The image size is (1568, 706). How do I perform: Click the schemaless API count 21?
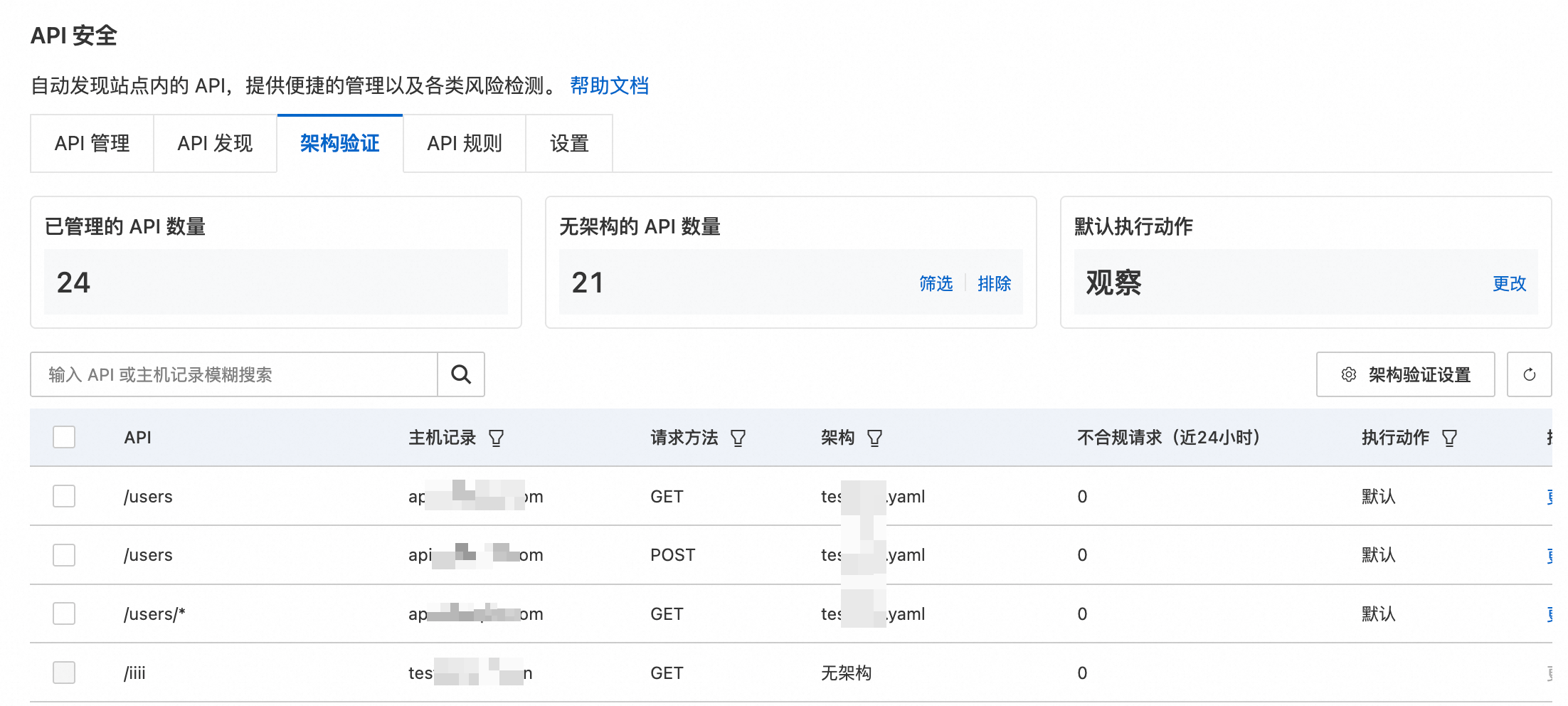588,283
